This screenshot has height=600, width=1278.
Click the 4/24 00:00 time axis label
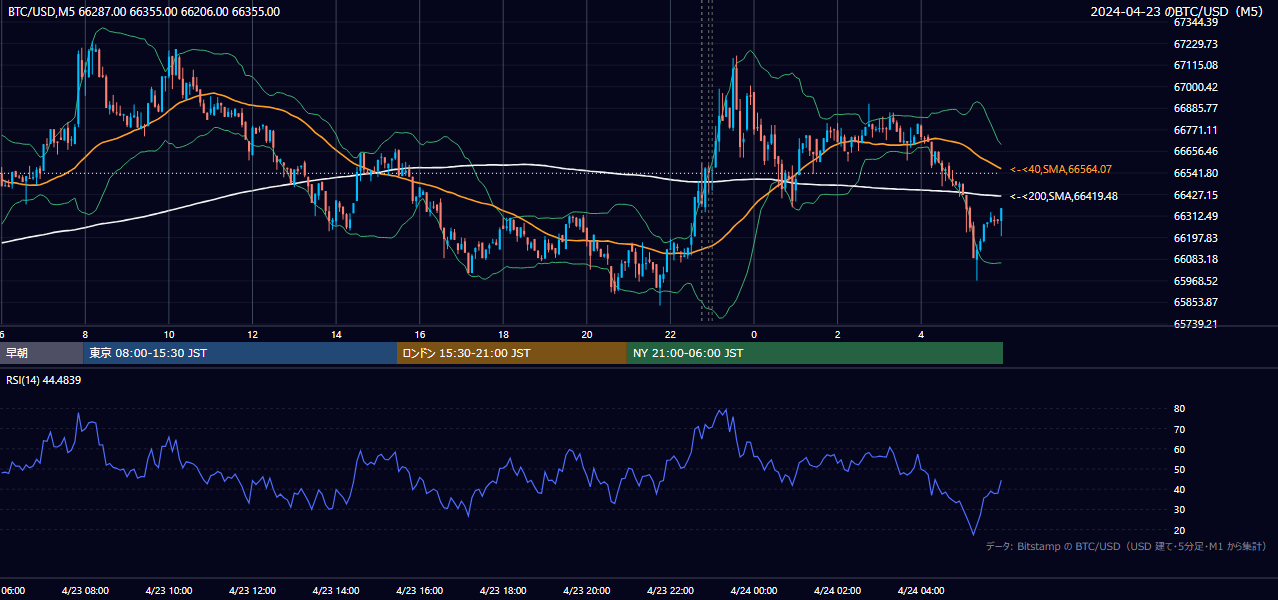(754, 591)
